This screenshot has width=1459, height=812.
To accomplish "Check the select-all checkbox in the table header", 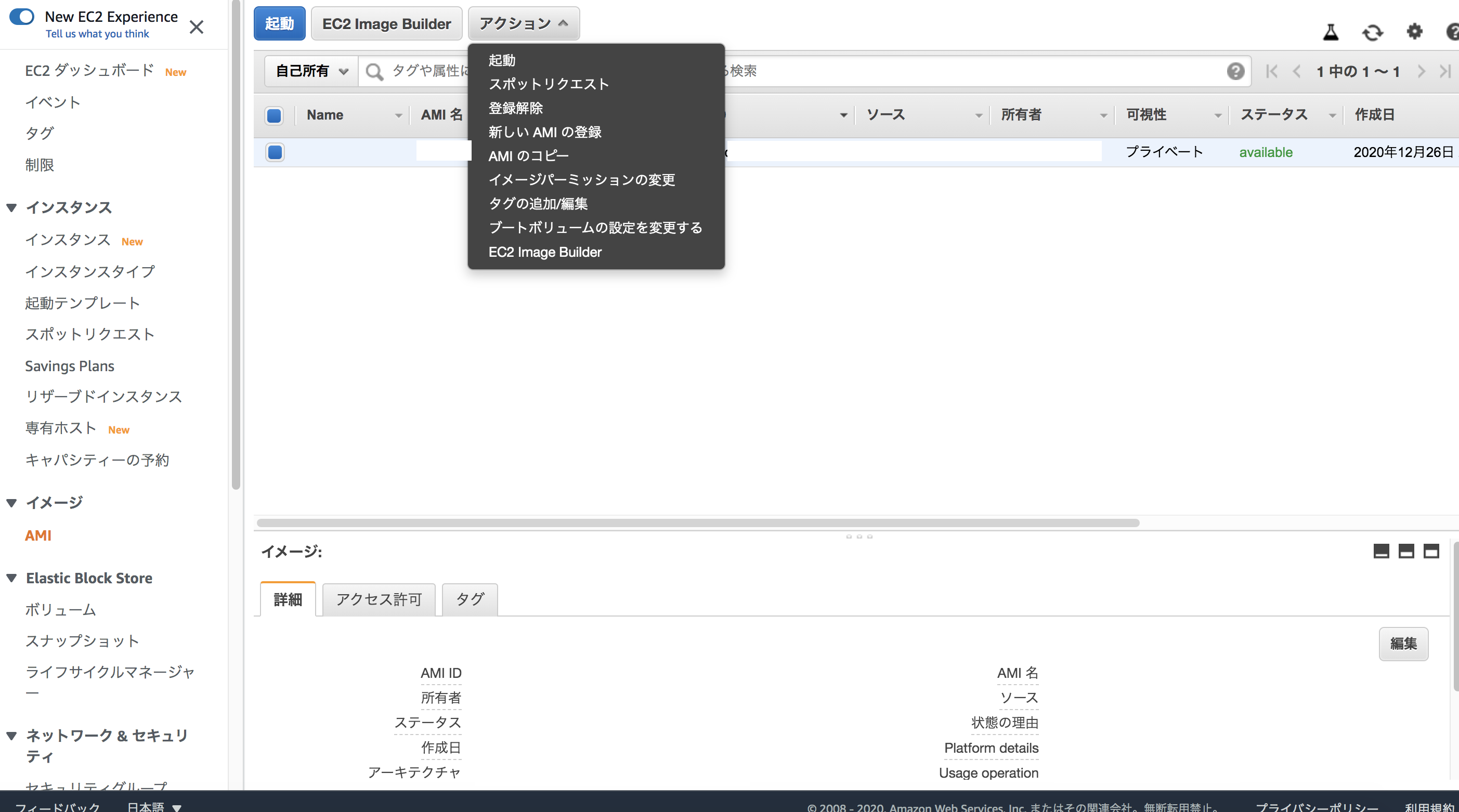I will 273,115.
